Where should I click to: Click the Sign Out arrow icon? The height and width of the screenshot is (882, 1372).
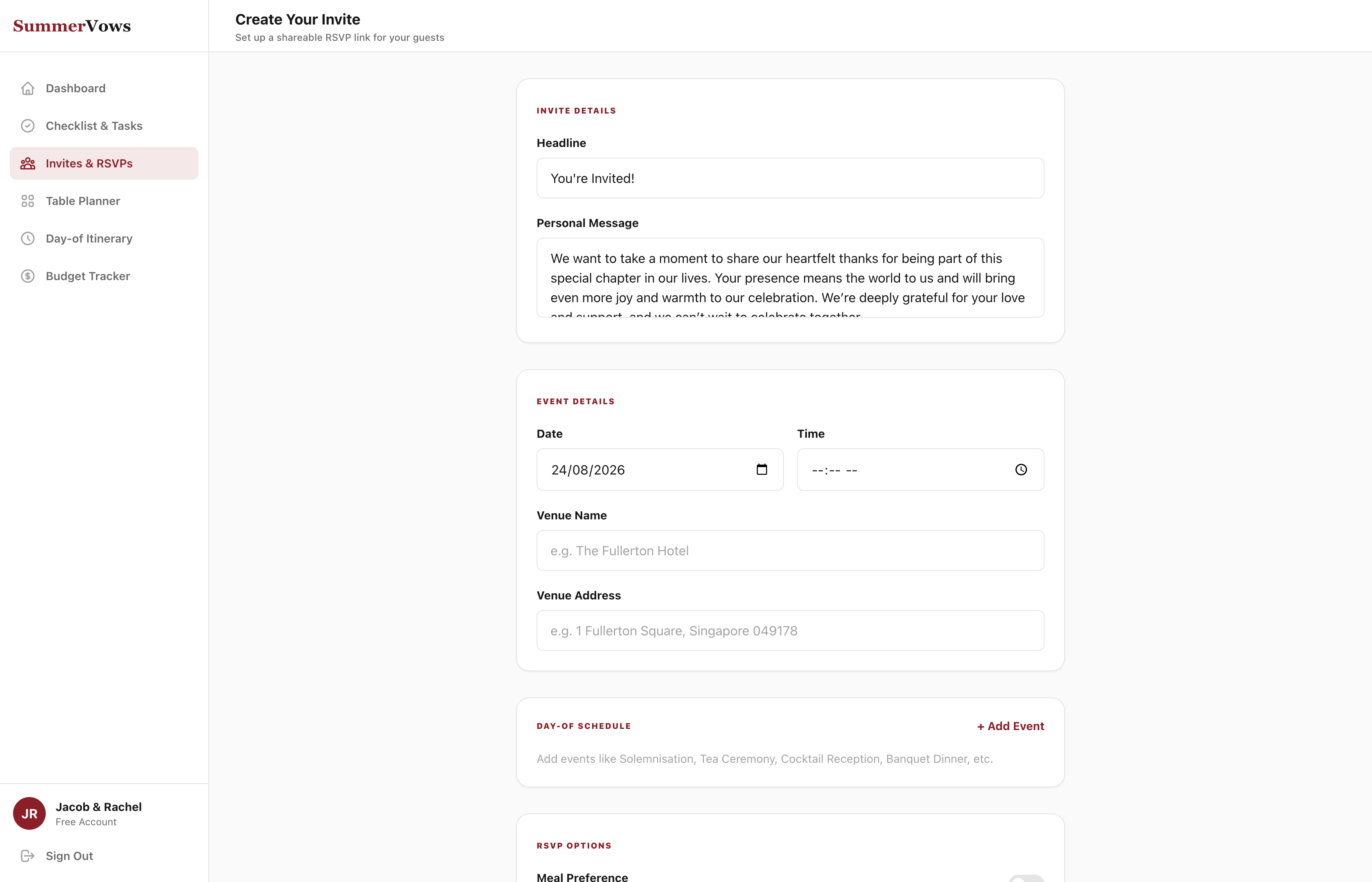[x=27, y=855]
